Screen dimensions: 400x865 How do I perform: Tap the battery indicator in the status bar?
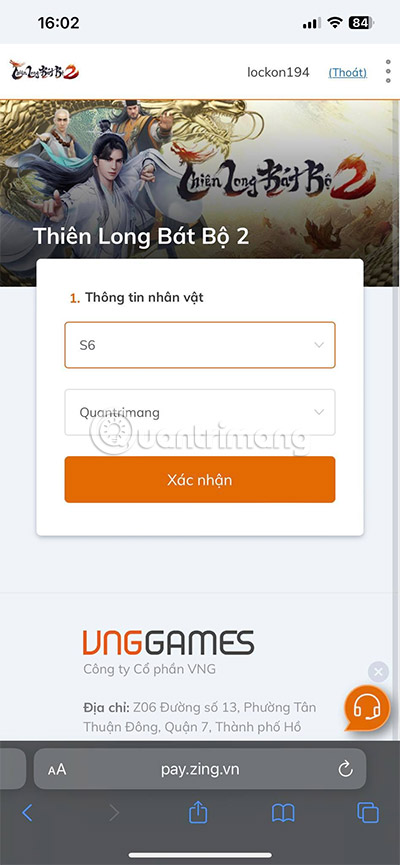click(361, 23)
